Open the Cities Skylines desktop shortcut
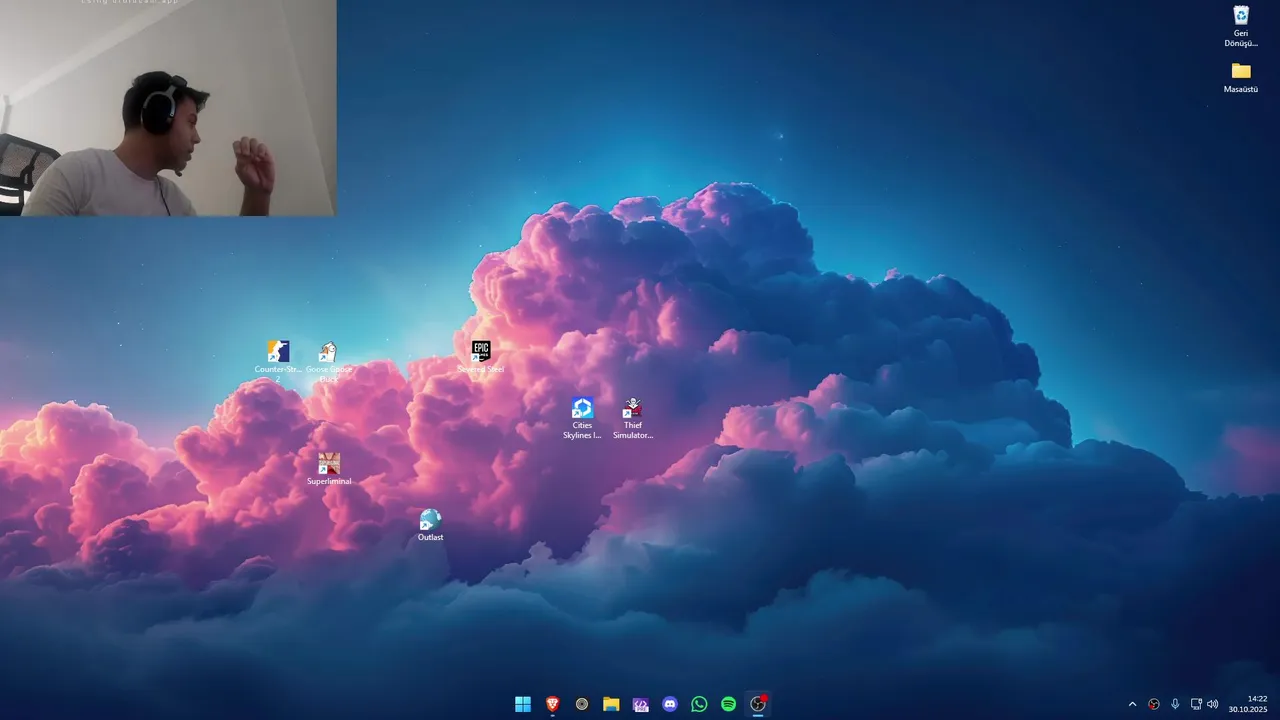1280x720 pixels. point(582,417)
